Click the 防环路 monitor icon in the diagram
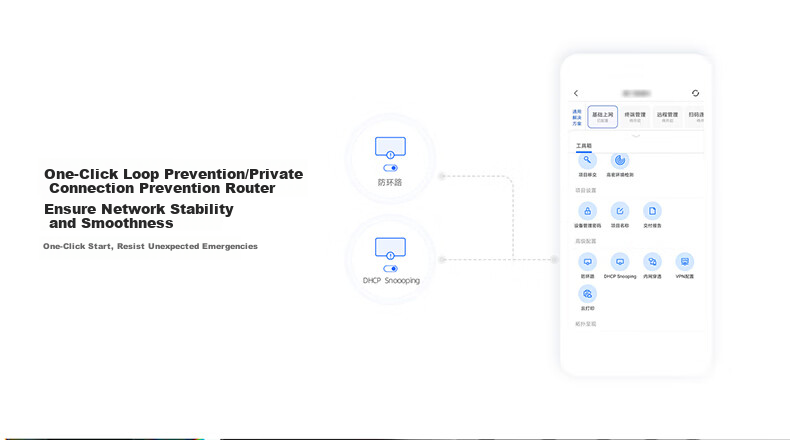The height and width of the screenshot is (440, 790). pos(390,148)
